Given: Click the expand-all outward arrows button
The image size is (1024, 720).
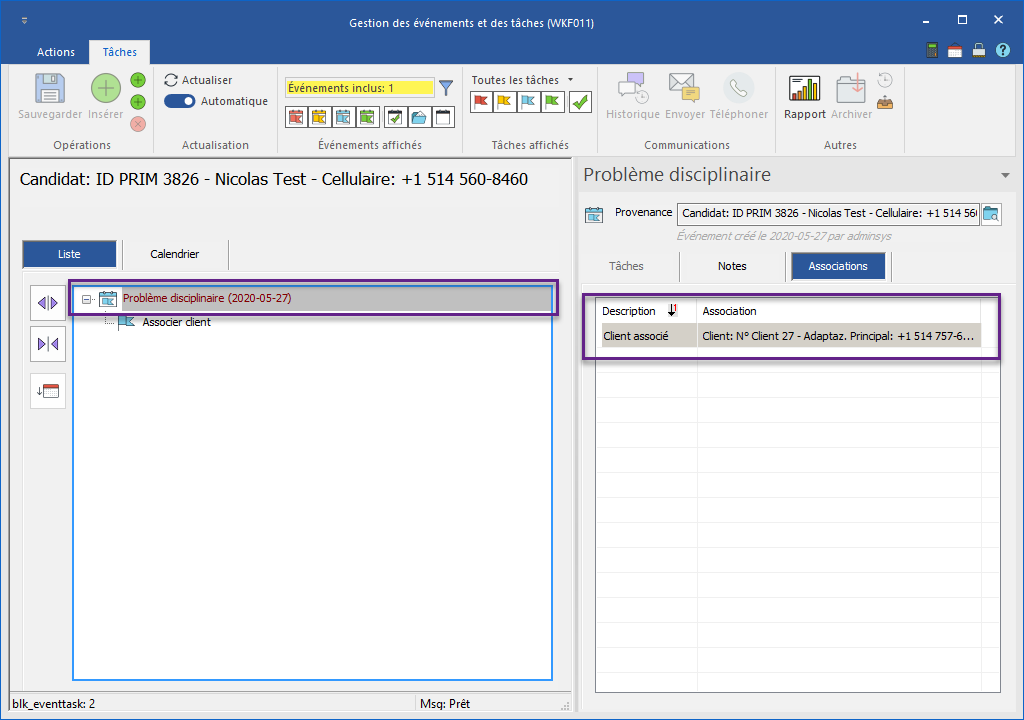Looking at the screenshot, I should click(48, 303).
